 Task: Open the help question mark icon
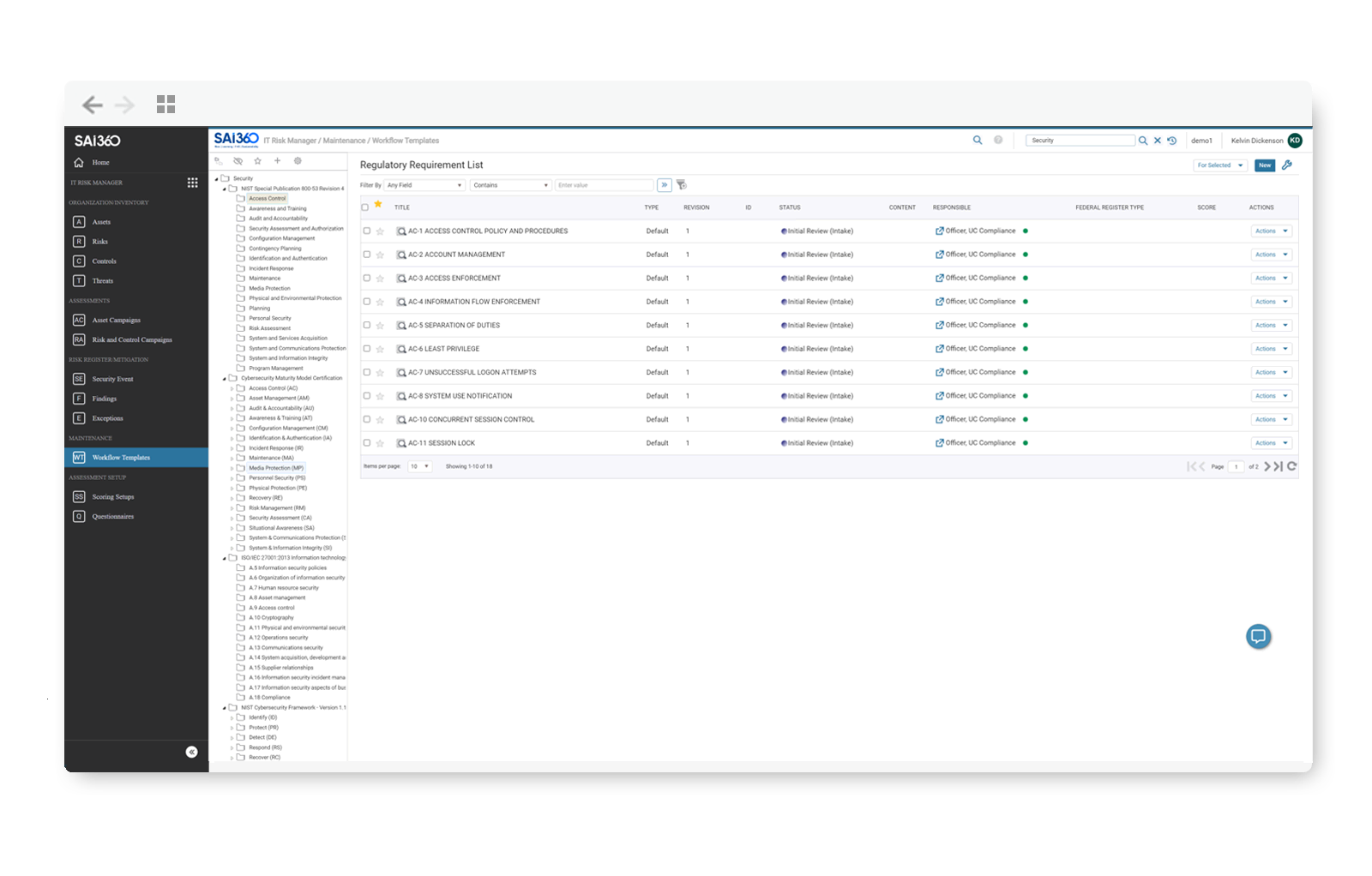[998, 141]
